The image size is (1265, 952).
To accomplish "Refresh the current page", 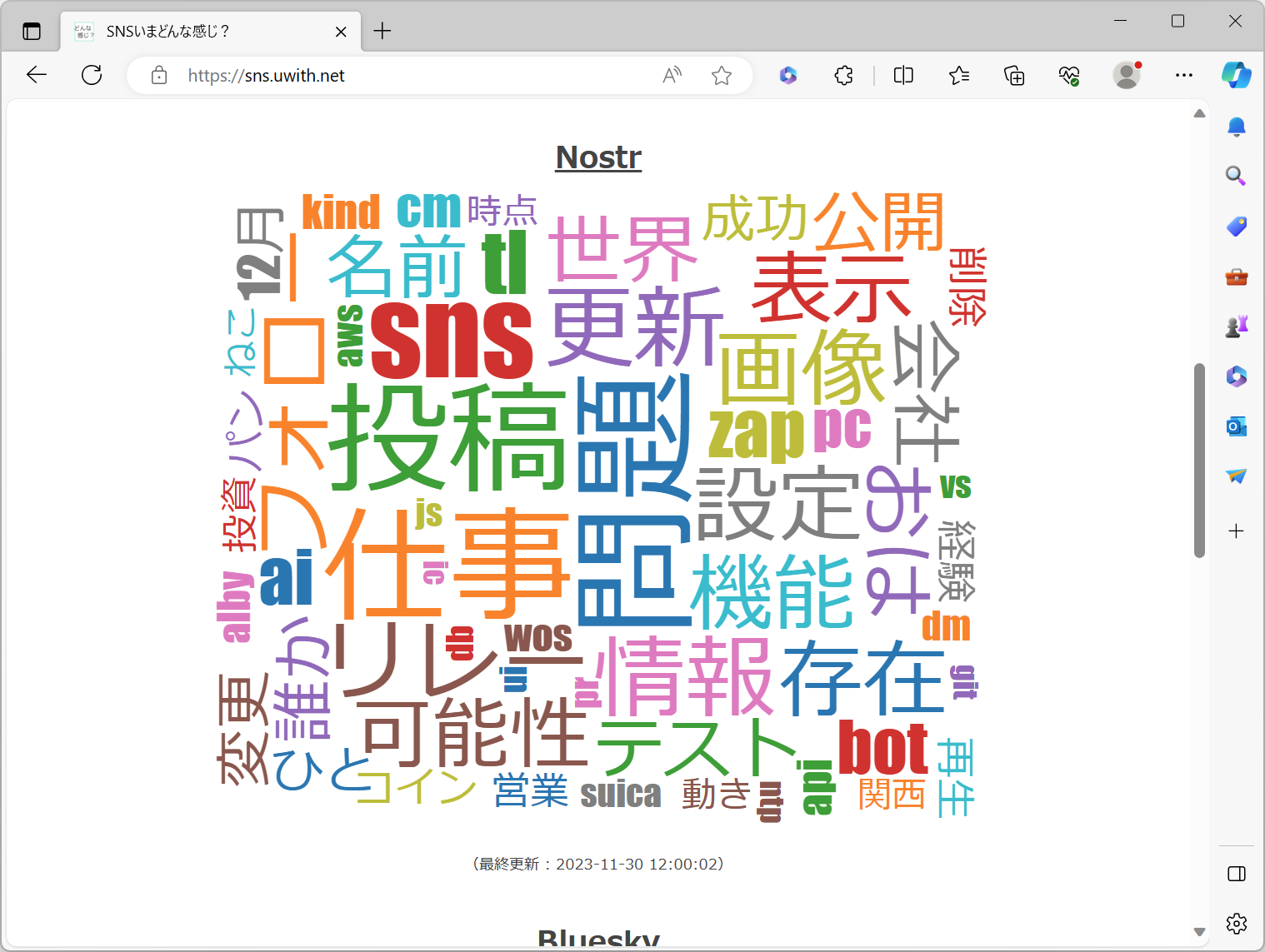I will click(92, 75).
